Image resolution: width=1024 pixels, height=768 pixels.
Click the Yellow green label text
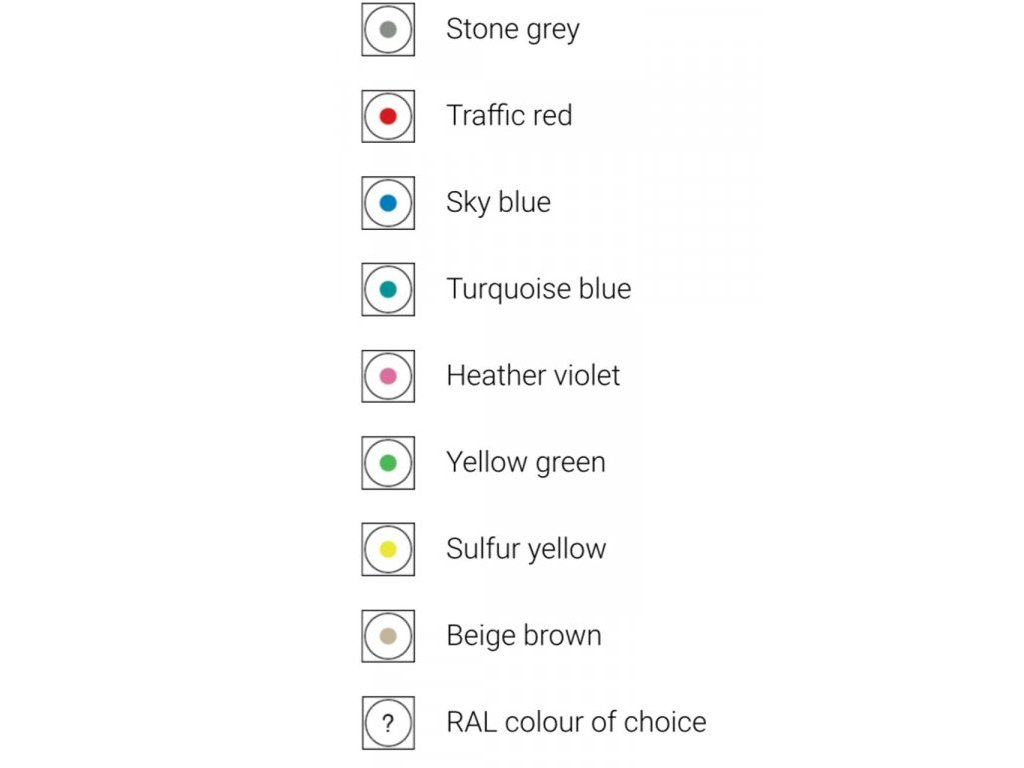[526, 462]
